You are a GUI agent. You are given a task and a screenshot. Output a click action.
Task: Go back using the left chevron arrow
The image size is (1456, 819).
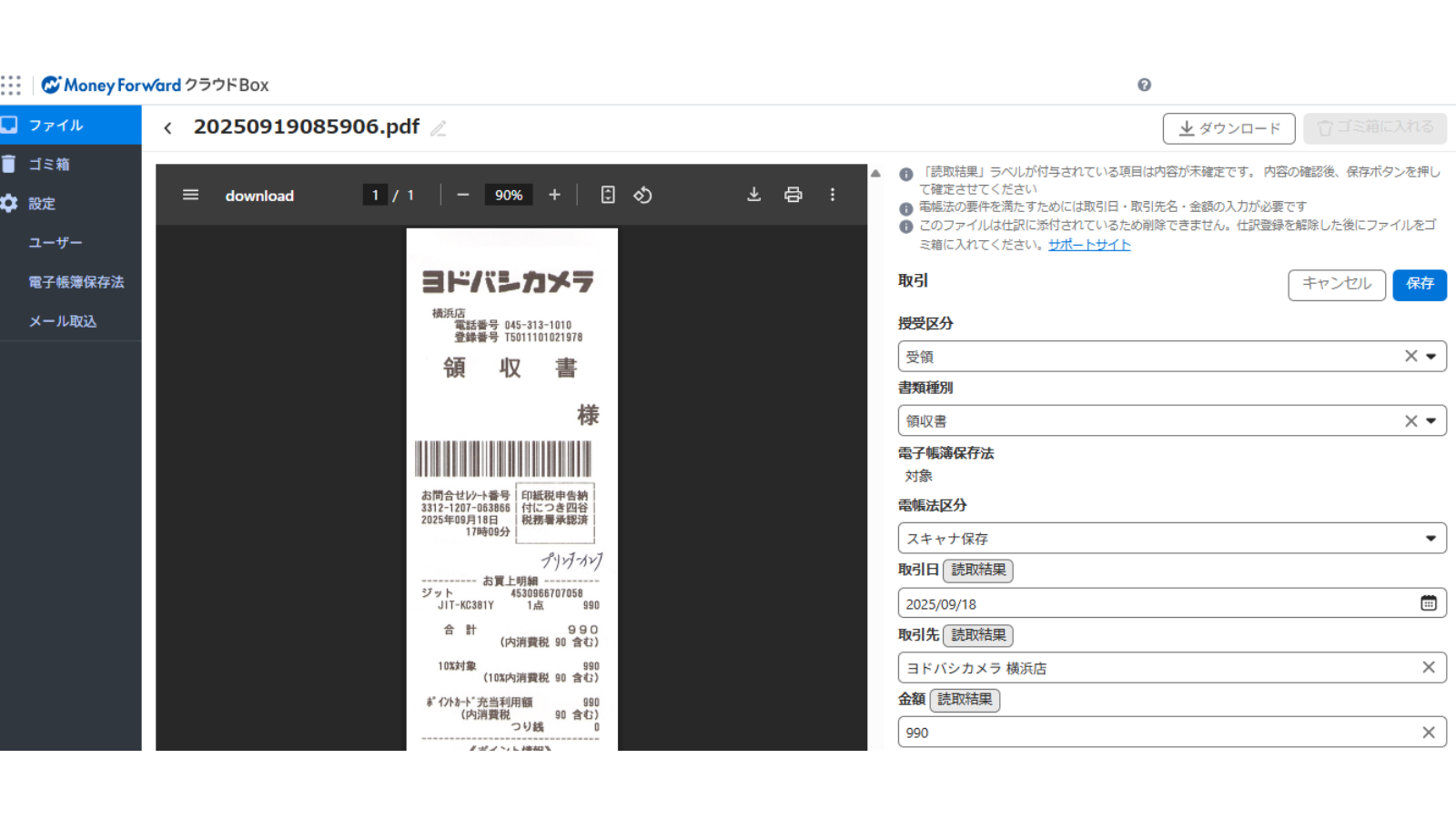click(x=167, y=128)
